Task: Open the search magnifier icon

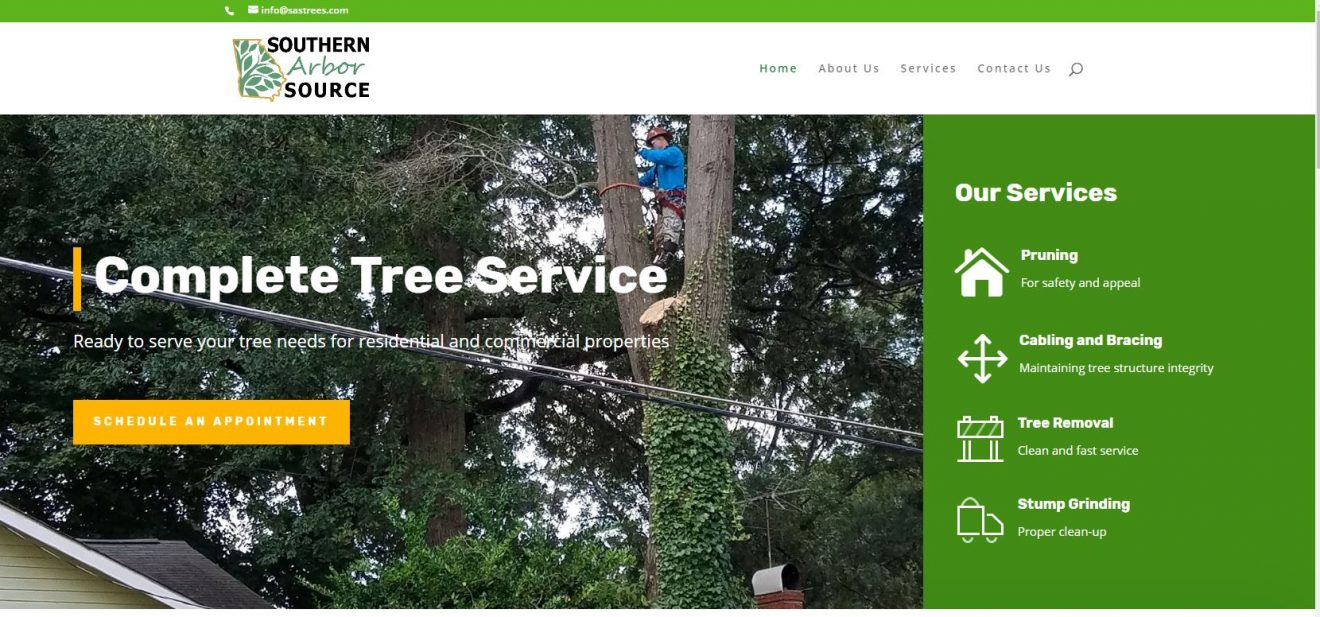Action: click(x=1076, y=69)
